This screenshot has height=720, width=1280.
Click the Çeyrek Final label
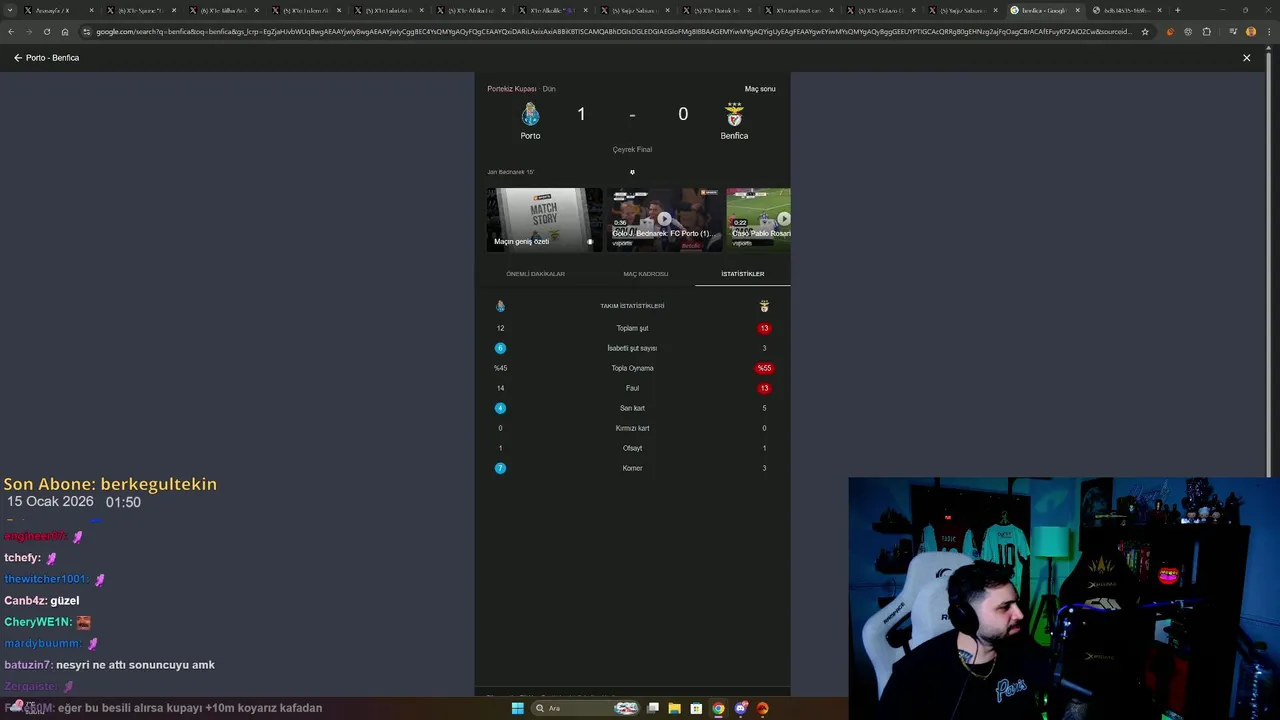tap(632, 150)
